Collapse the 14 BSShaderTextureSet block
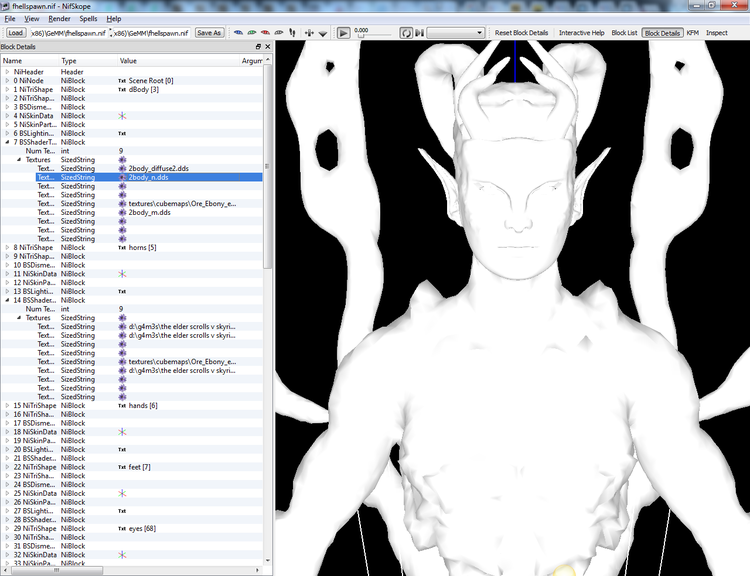Viewport: 750px width, 576px height. pos(7,300)
